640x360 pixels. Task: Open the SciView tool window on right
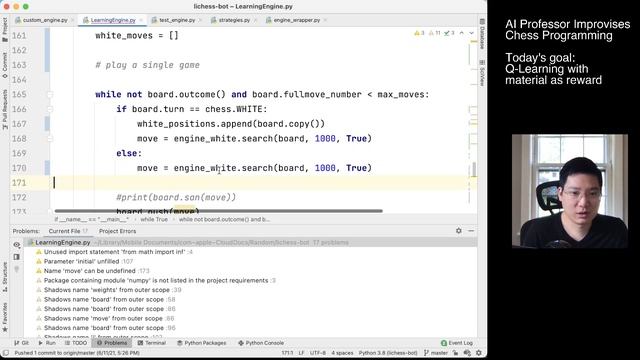482,73
